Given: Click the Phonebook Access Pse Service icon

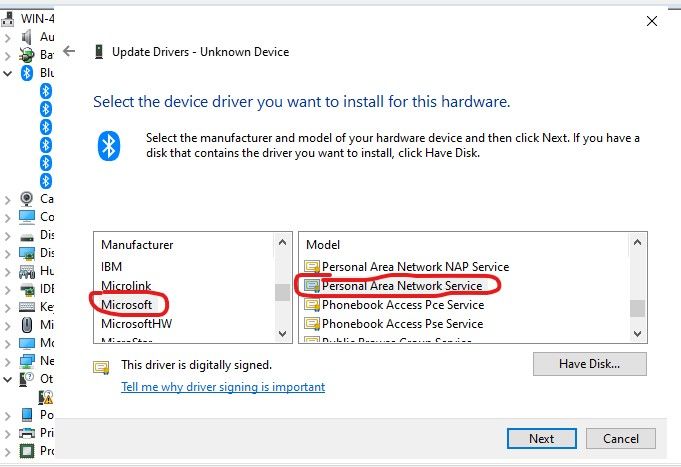Looking at the screenshot, I should coord(312,324).
